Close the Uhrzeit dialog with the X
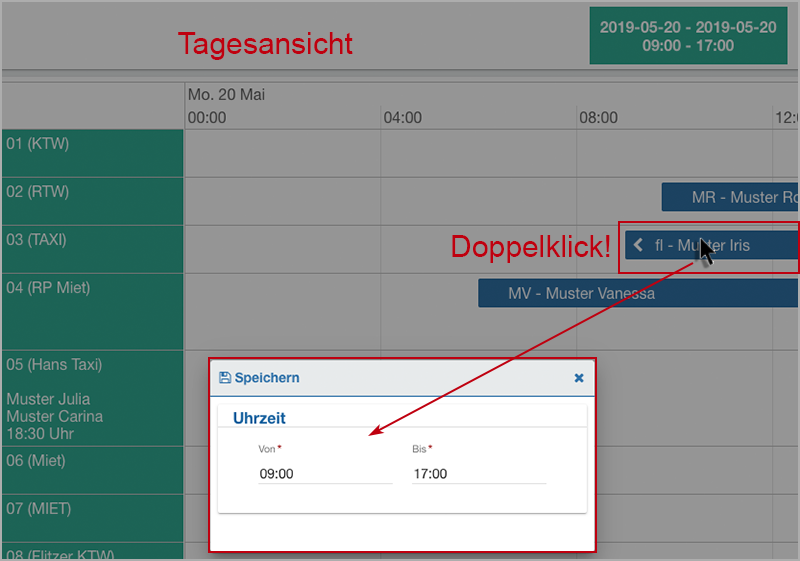The width and height of the screenshot is (800, 561). [x=579, y=378]
